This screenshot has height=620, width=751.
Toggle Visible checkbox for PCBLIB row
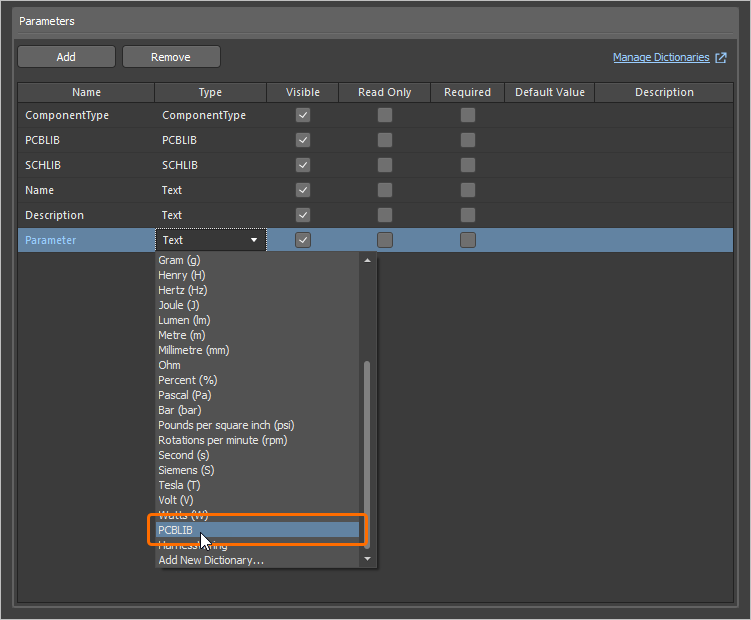point(303,140)
